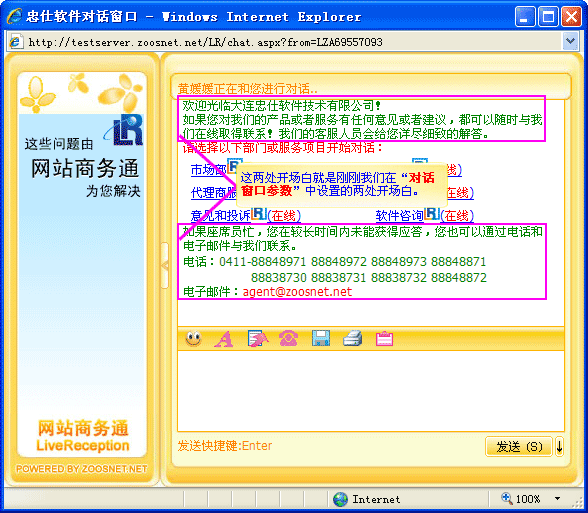Image resolution: width=588 pixels, height=513 pixels.
Task: Collapse the left sidebar panel handle
Action: (164, 266)
